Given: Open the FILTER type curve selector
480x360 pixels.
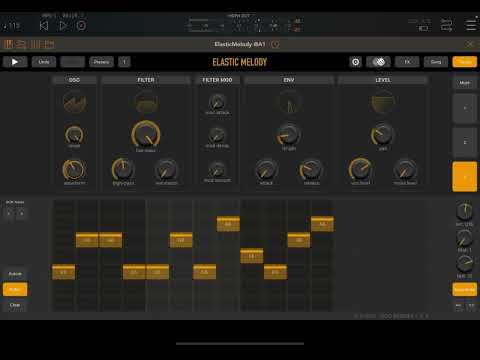Looking at the screenshot, I should (x=146, y=102).
